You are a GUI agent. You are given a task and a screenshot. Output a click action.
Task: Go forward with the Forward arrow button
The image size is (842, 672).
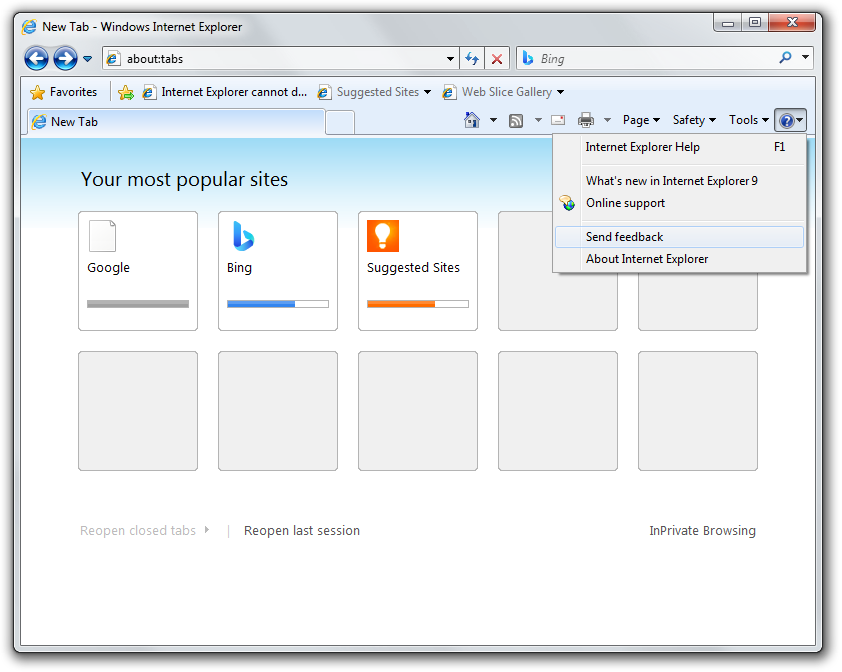click(x=65, y=58)
